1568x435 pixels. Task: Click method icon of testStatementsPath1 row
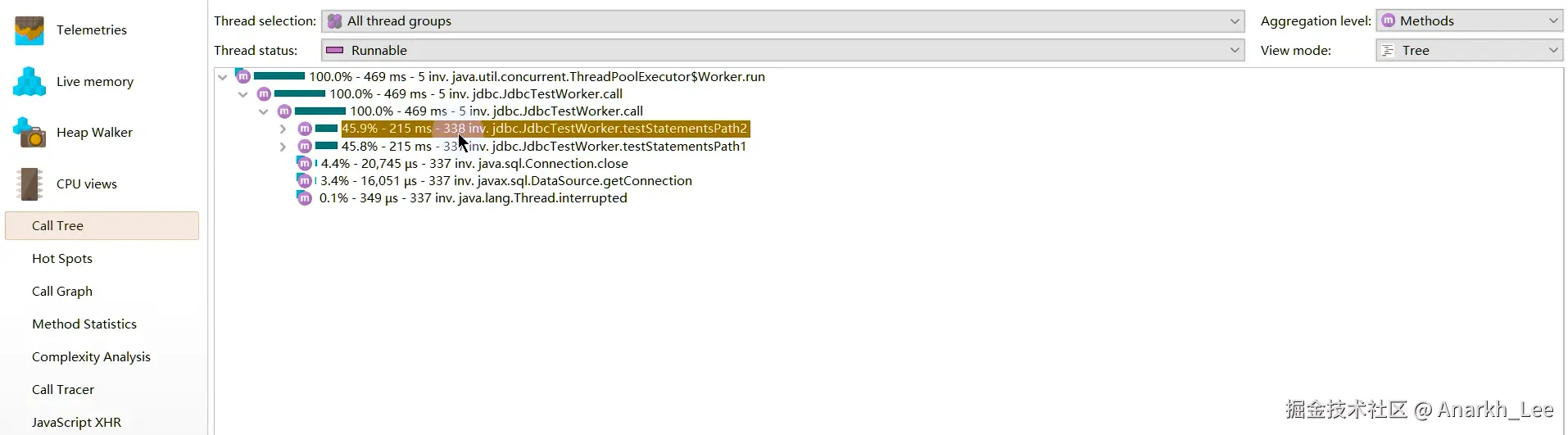coord(305,146)
